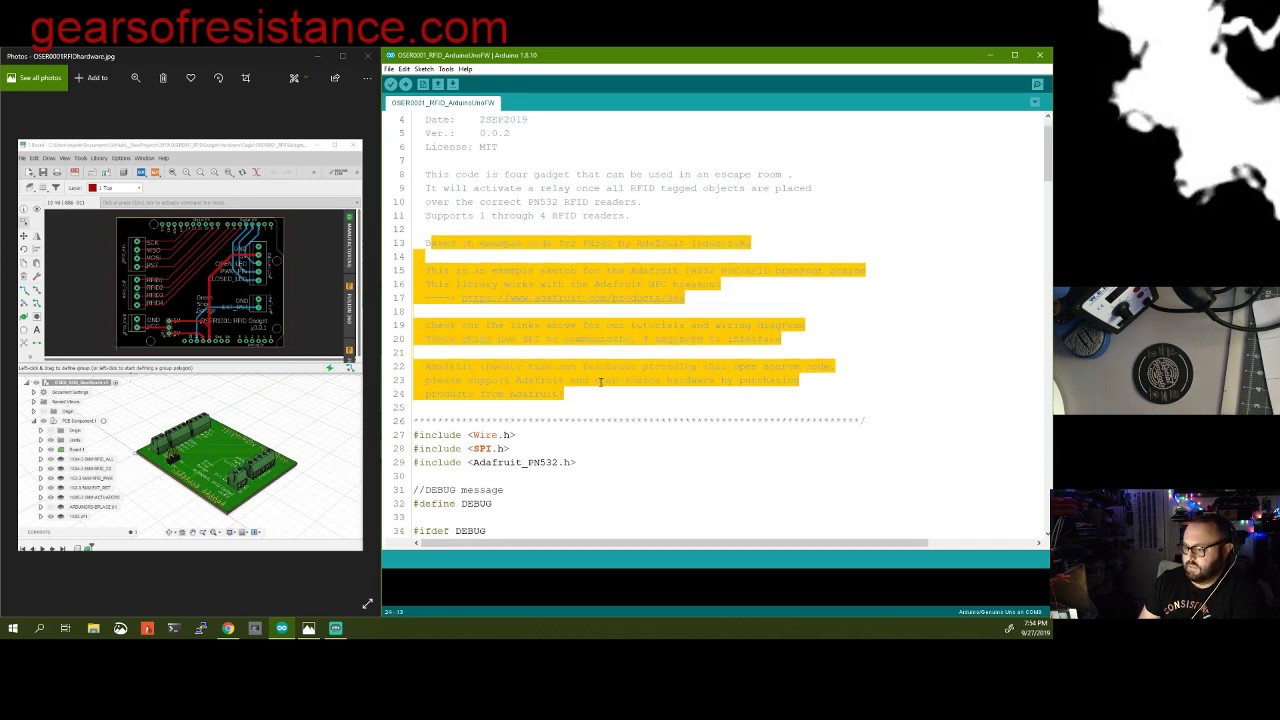Click the Favorite heart icon in Photos
The image size is (1280, 720).
191,78
